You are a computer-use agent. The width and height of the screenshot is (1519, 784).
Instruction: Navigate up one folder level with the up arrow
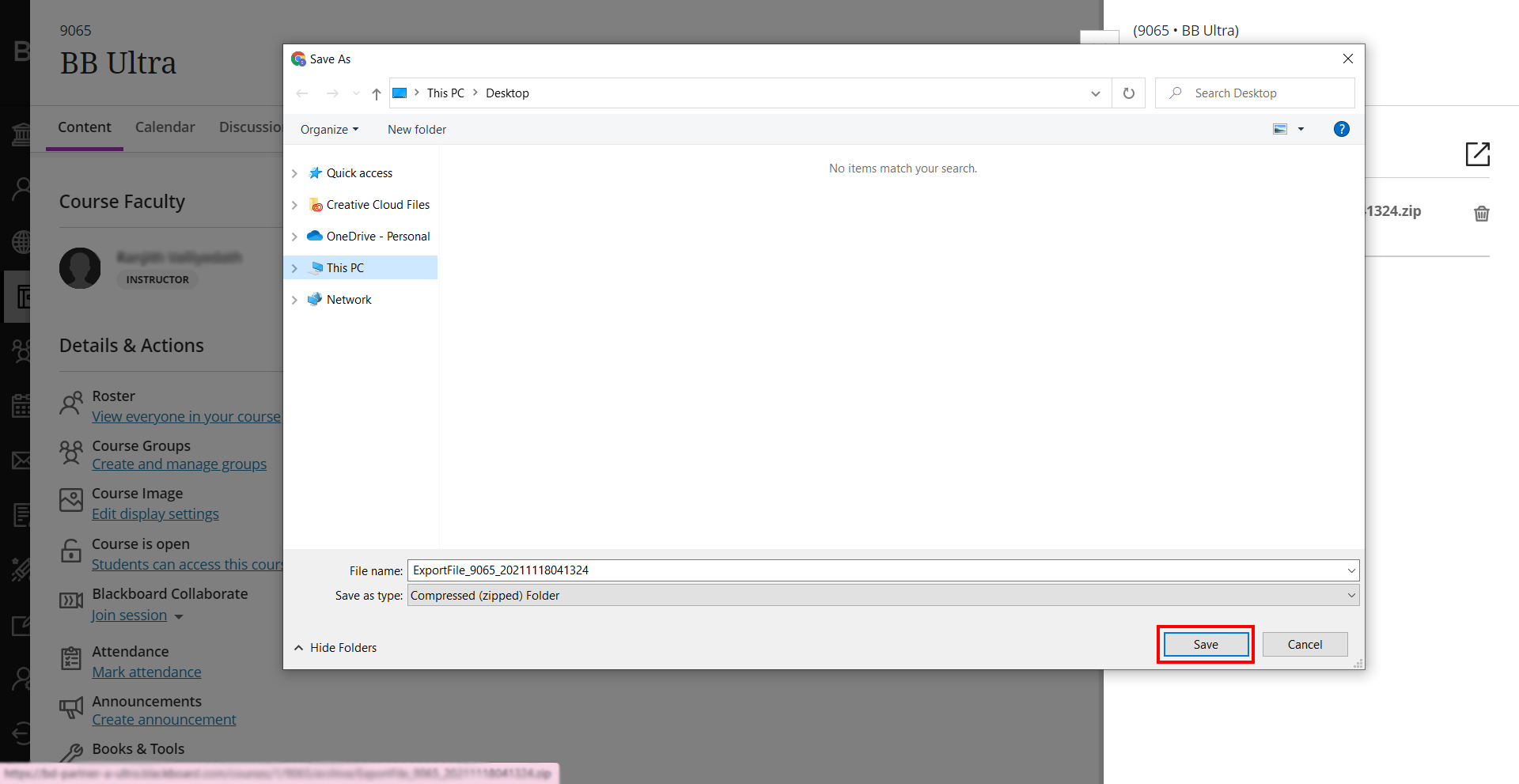pos(375,93)
